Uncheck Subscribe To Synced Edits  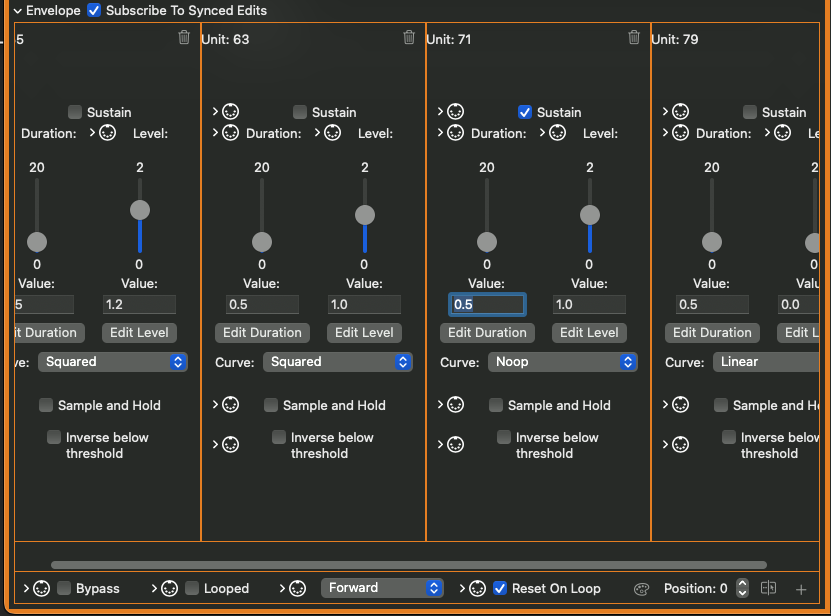pos(94,10)
